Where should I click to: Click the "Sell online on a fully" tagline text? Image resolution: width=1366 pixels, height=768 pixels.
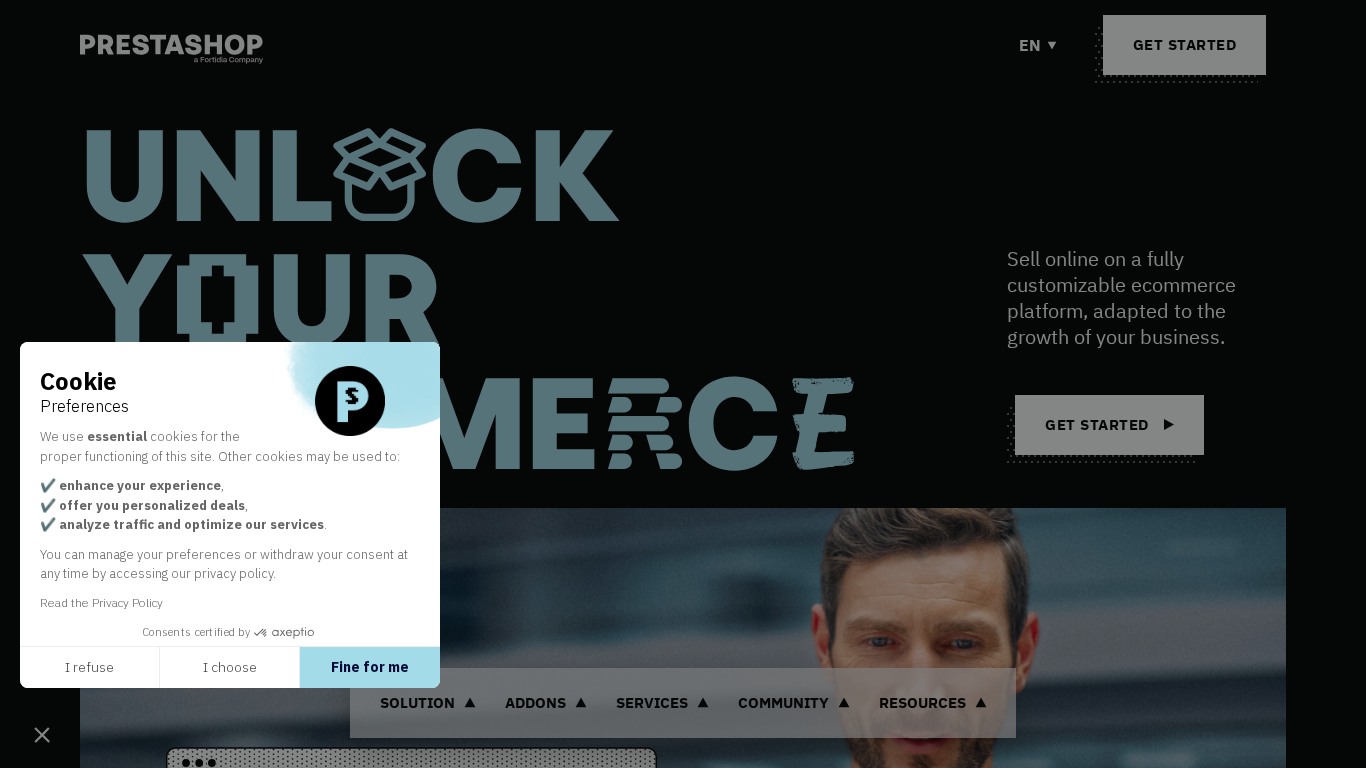1095,259
